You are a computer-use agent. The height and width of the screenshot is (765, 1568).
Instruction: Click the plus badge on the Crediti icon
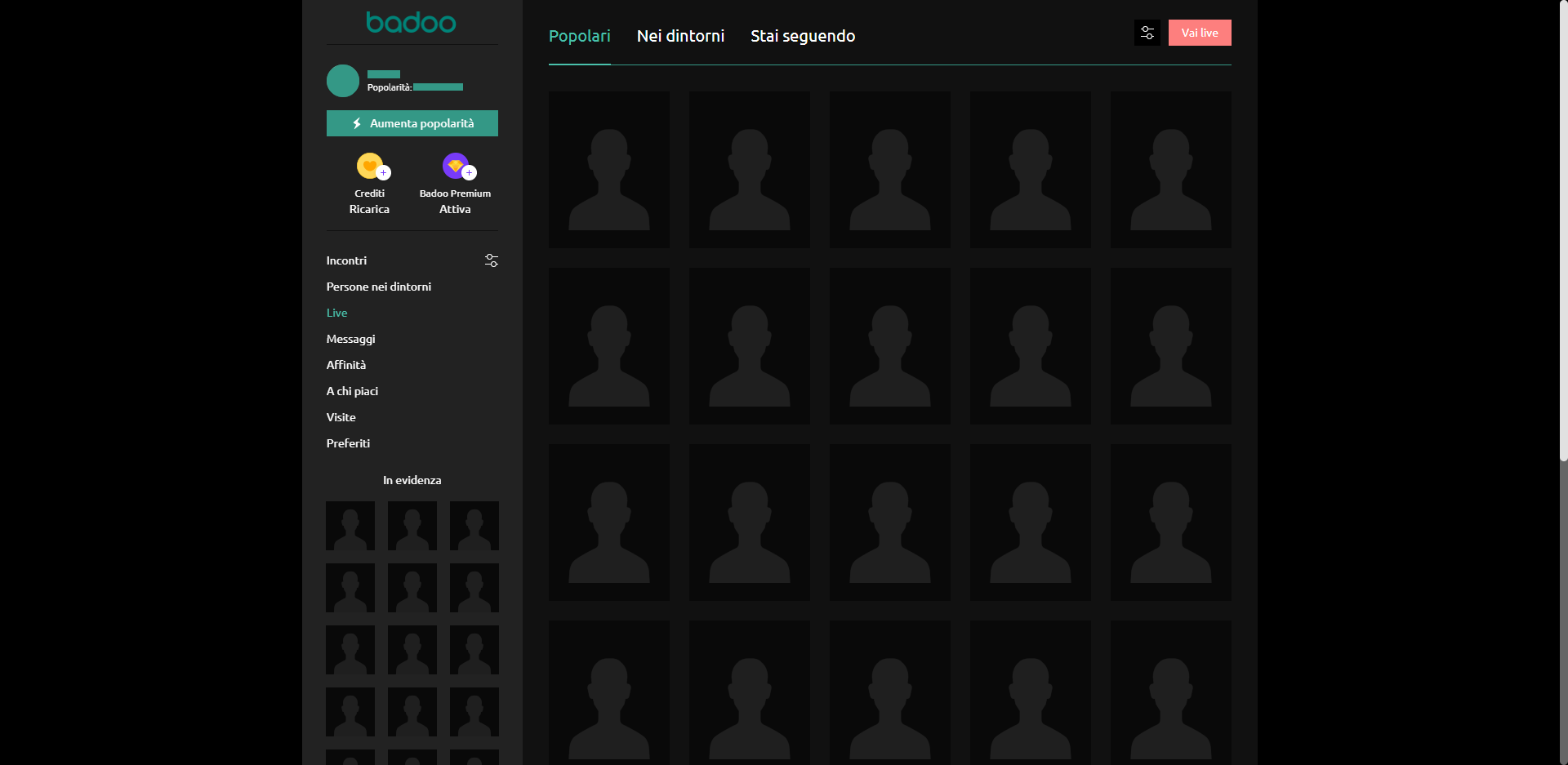pos(384,173)
